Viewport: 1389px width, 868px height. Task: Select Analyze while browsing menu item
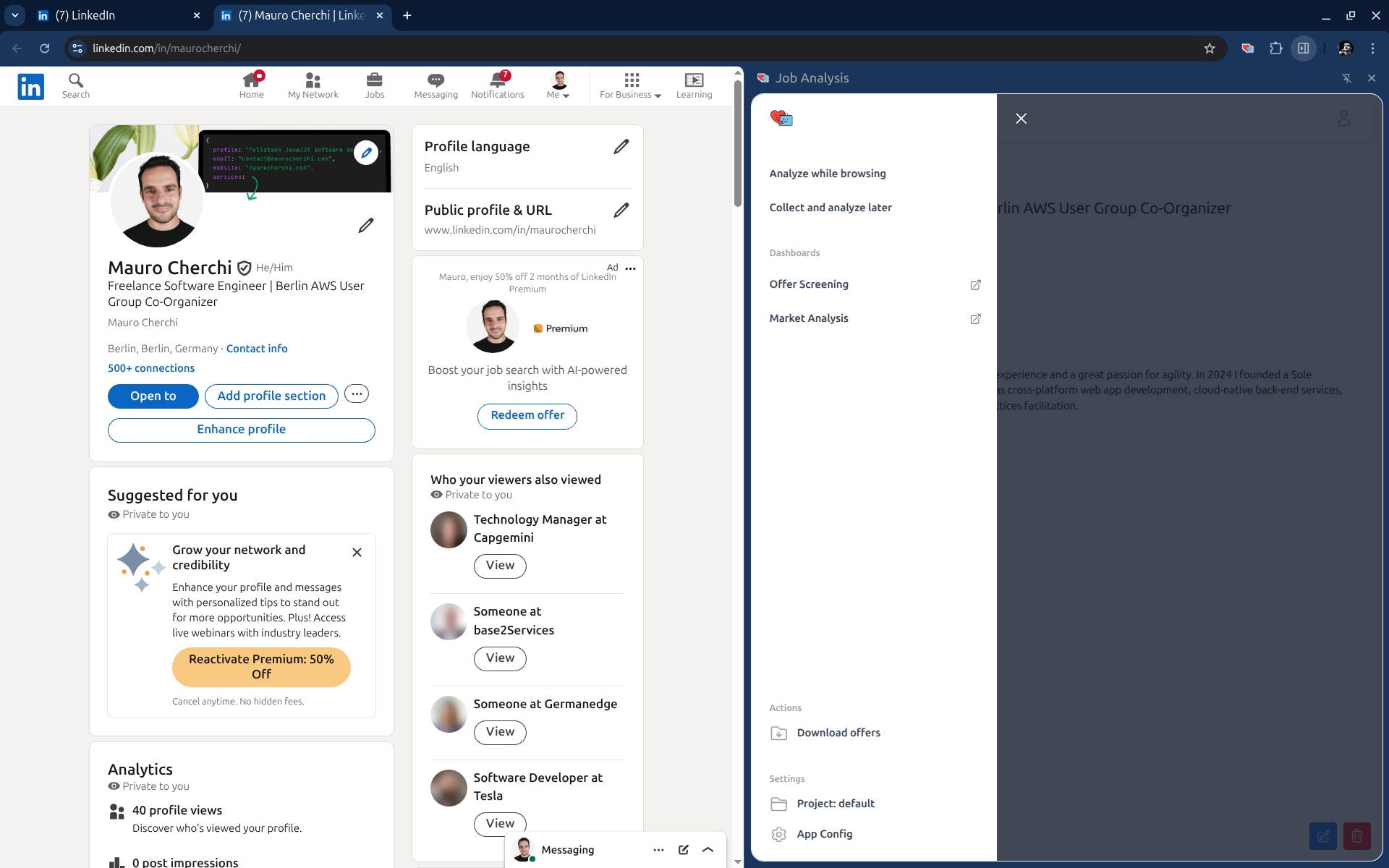point(828,174)
